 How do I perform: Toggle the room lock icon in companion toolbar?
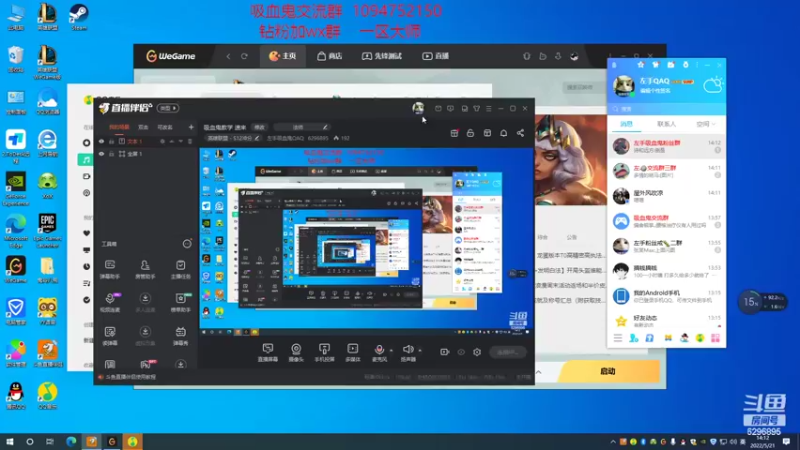pyautogui.click(x=470, y=133)
